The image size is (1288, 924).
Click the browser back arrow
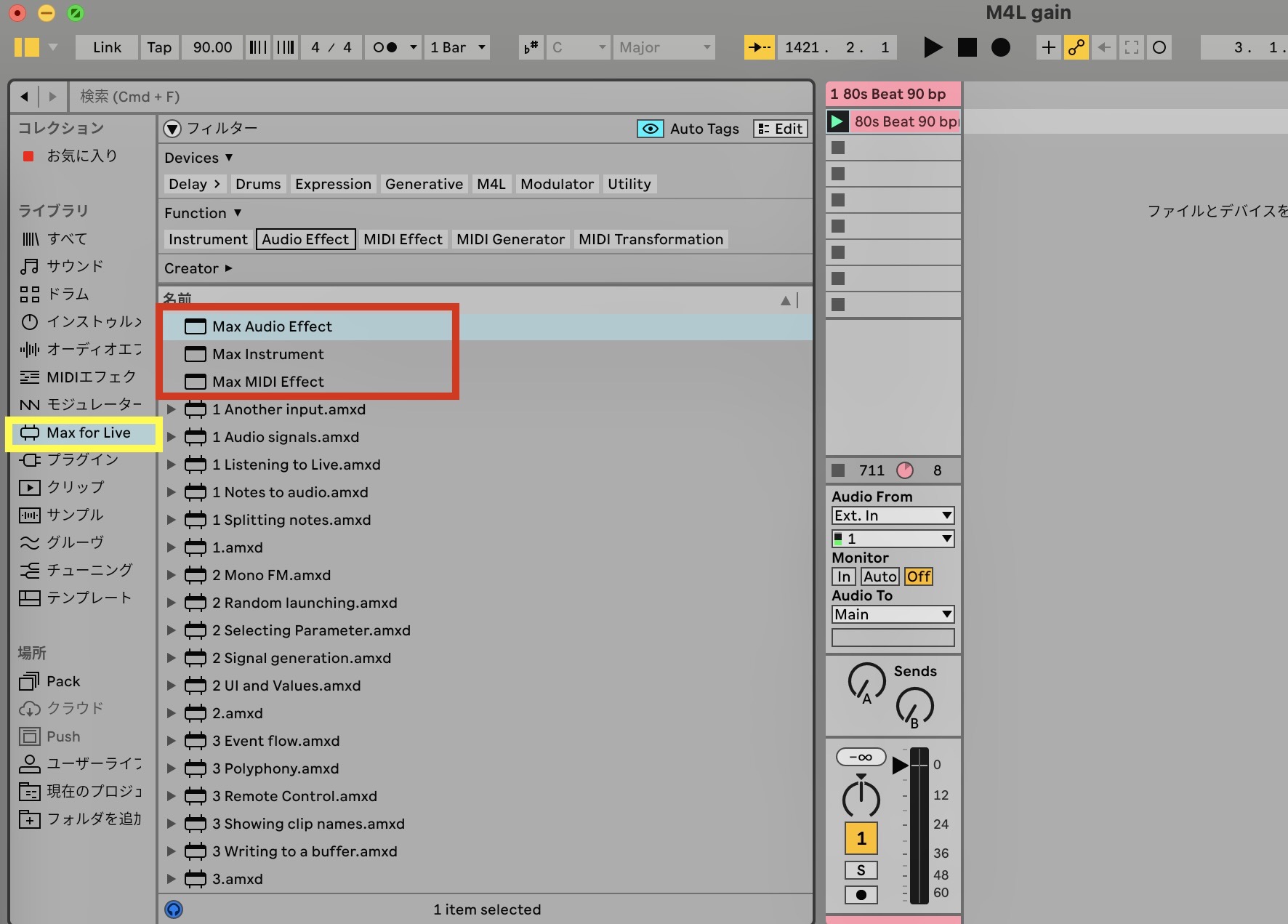[x=25, y=97]
